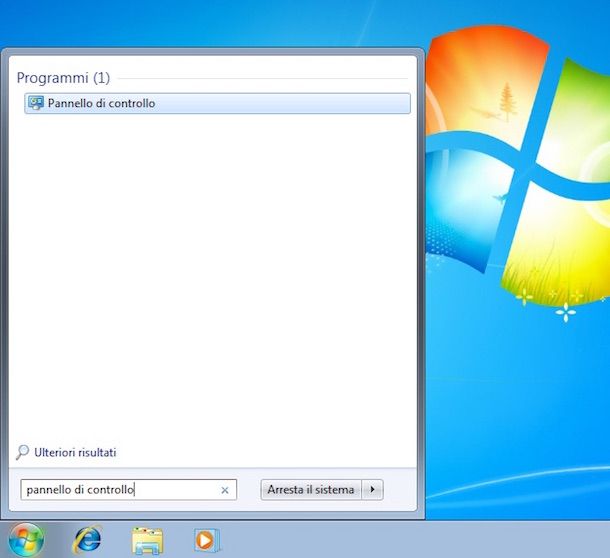Expand the shutdown options arrow
610x558 pixels.
point(373,490)
